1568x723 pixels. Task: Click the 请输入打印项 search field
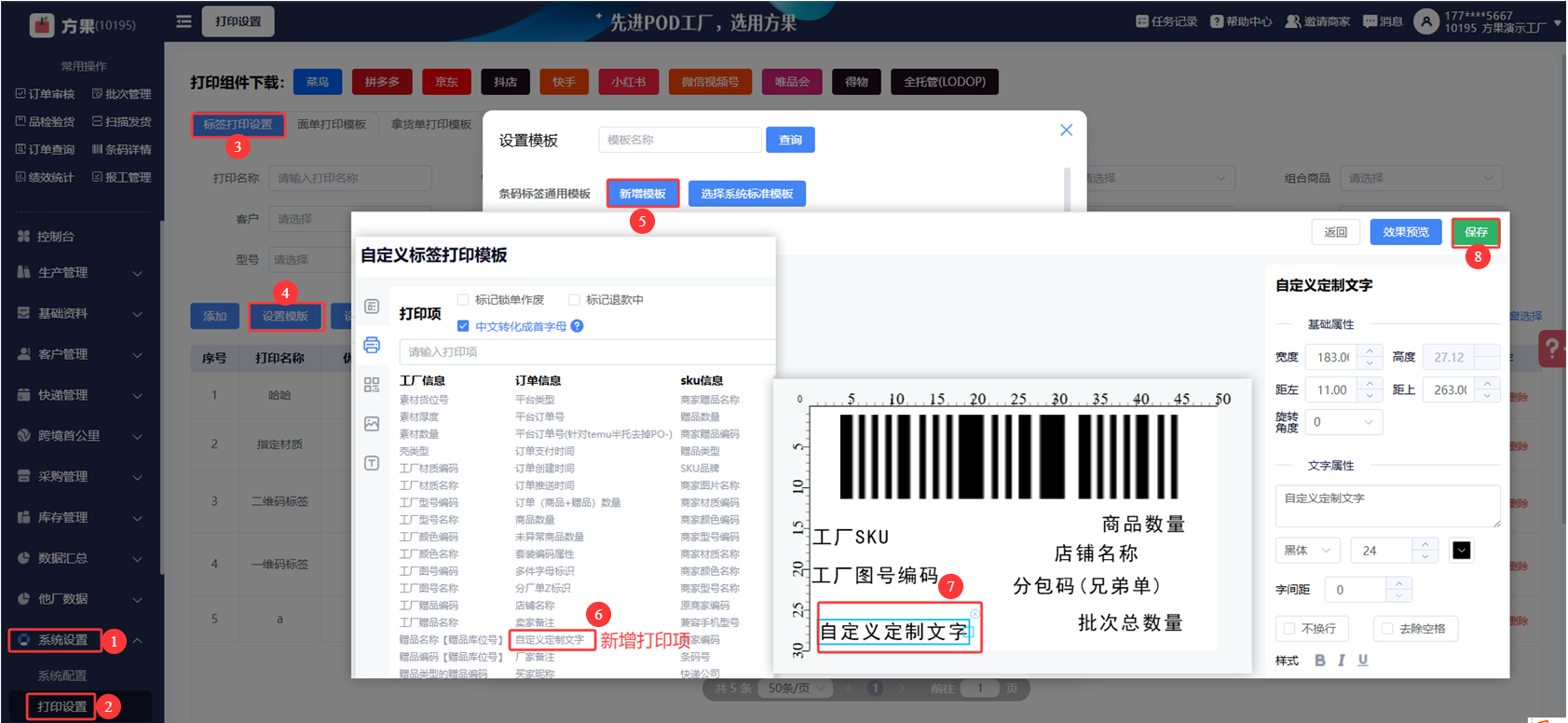(587, 352)
